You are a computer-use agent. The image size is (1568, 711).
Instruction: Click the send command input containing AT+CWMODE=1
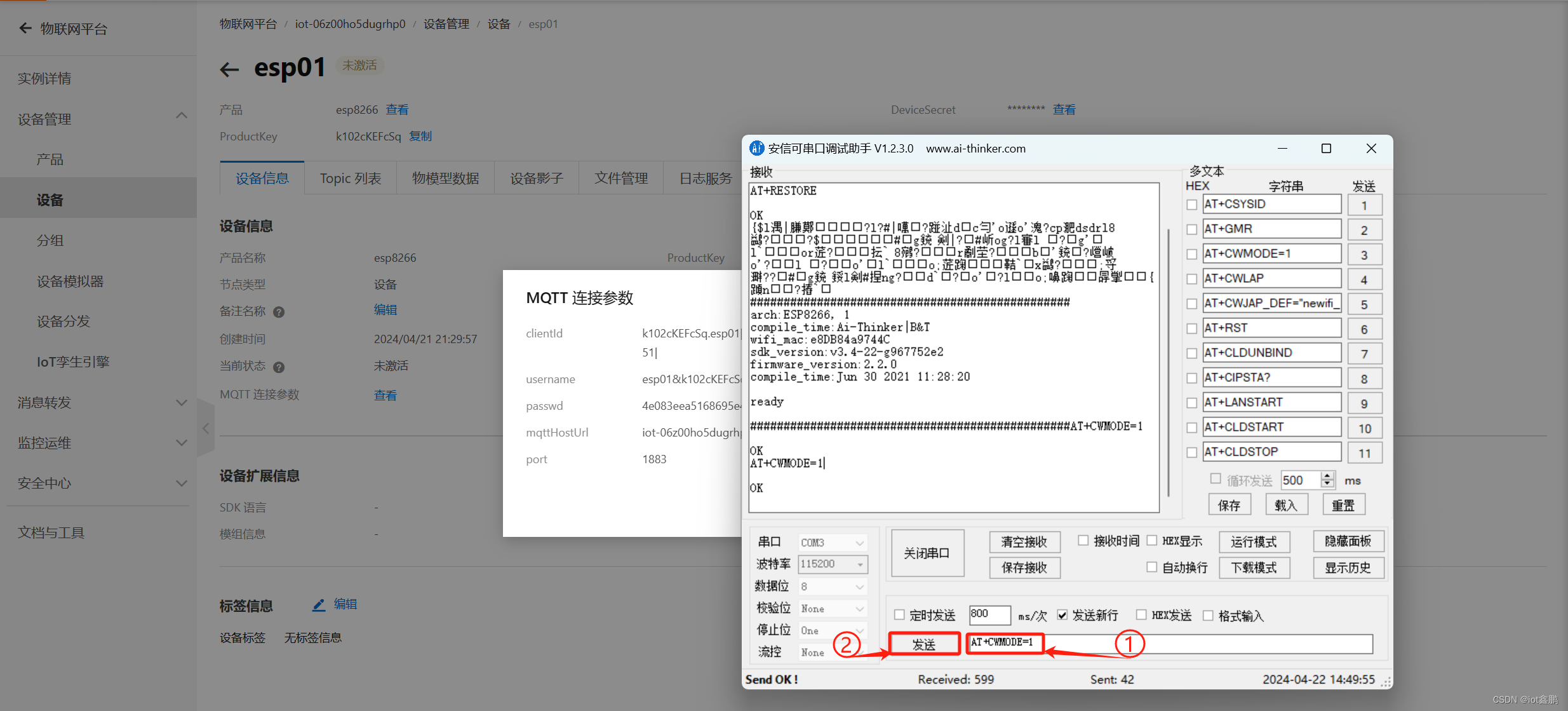point(1170,643)
